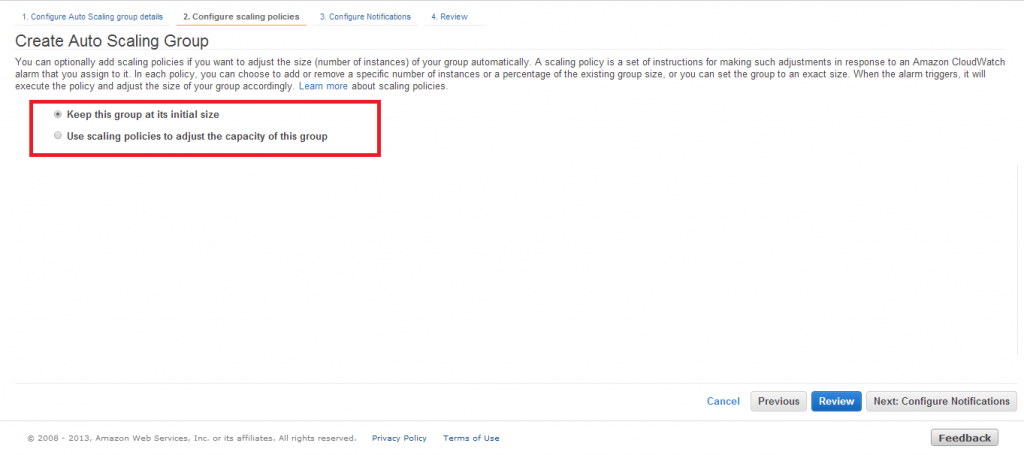Screen dimensions: 1024x455
Task: Click the Use scaling policies to adjust capacity label
Action: click(197, 136)
